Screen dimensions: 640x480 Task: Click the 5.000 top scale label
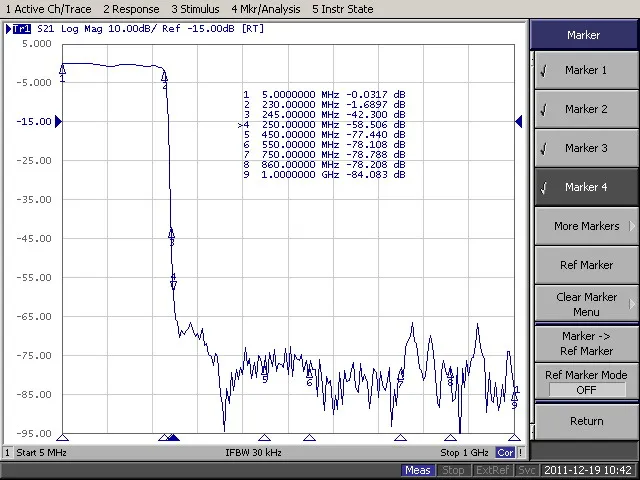pyautogui.click(x=37, y=44)
